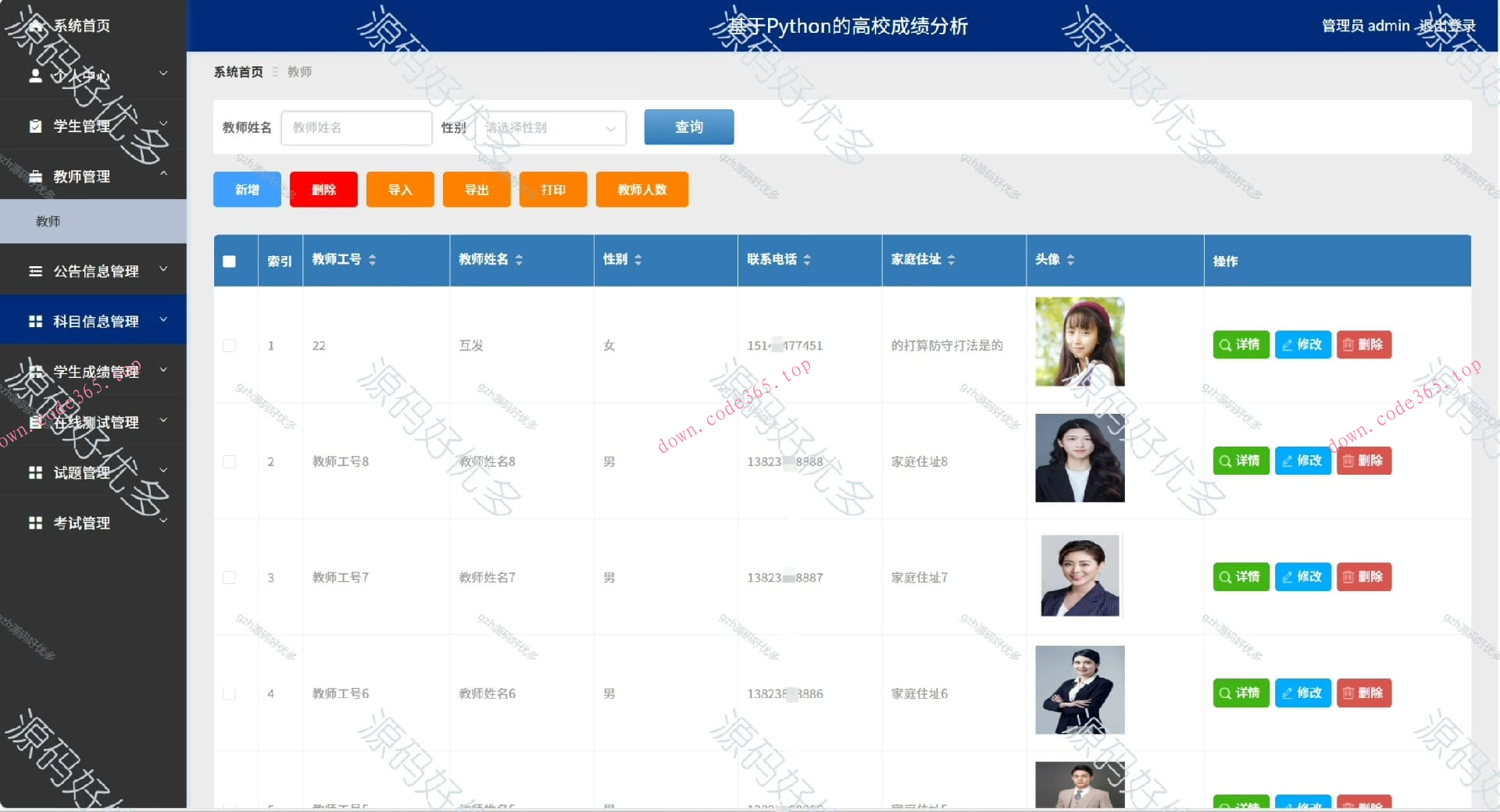1500x812 pixels.
Task: Open the 性别 gender dropdown
Action: [x=550, y=127]
